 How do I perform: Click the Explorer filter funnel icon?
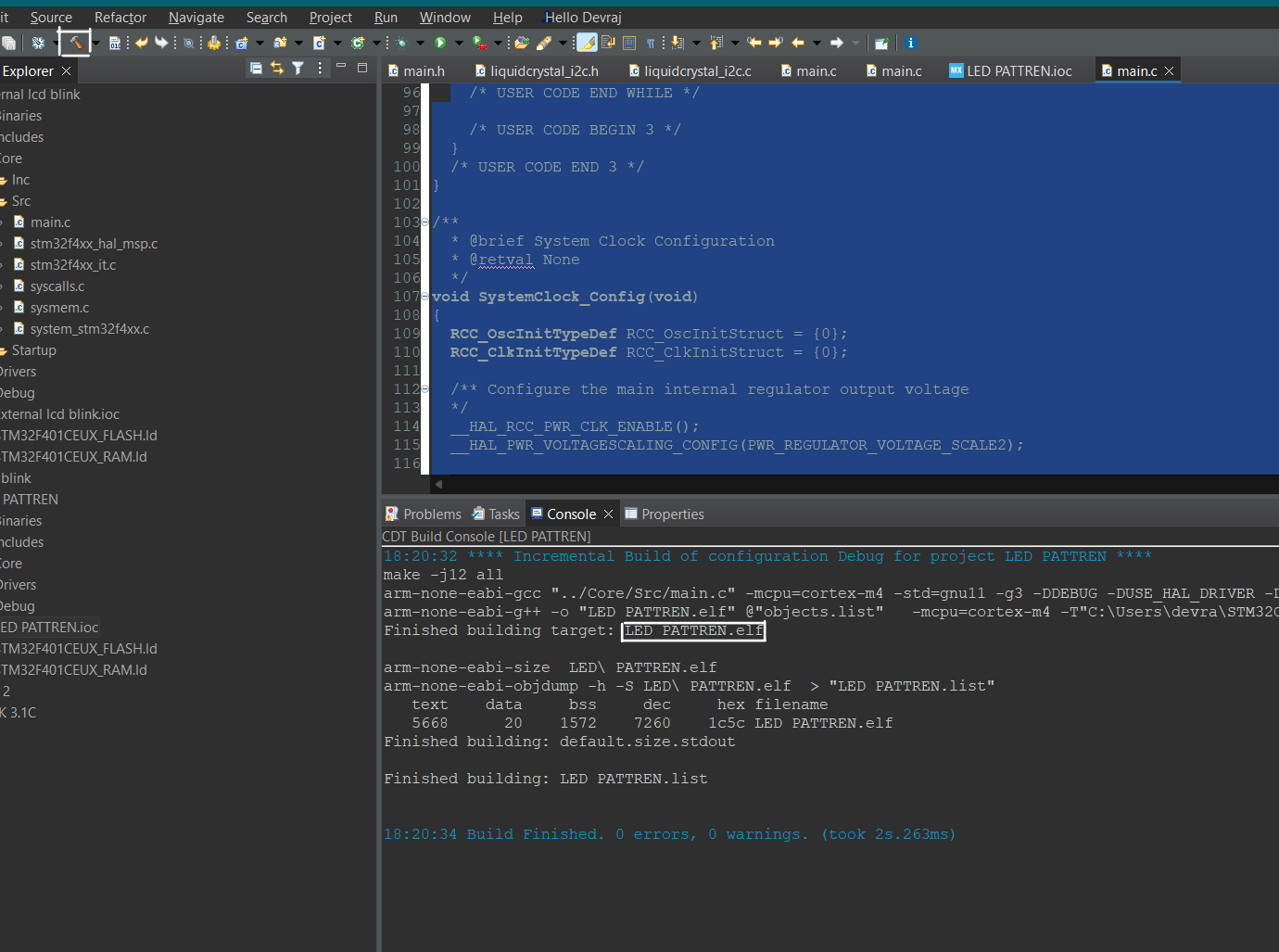[298, 69]
